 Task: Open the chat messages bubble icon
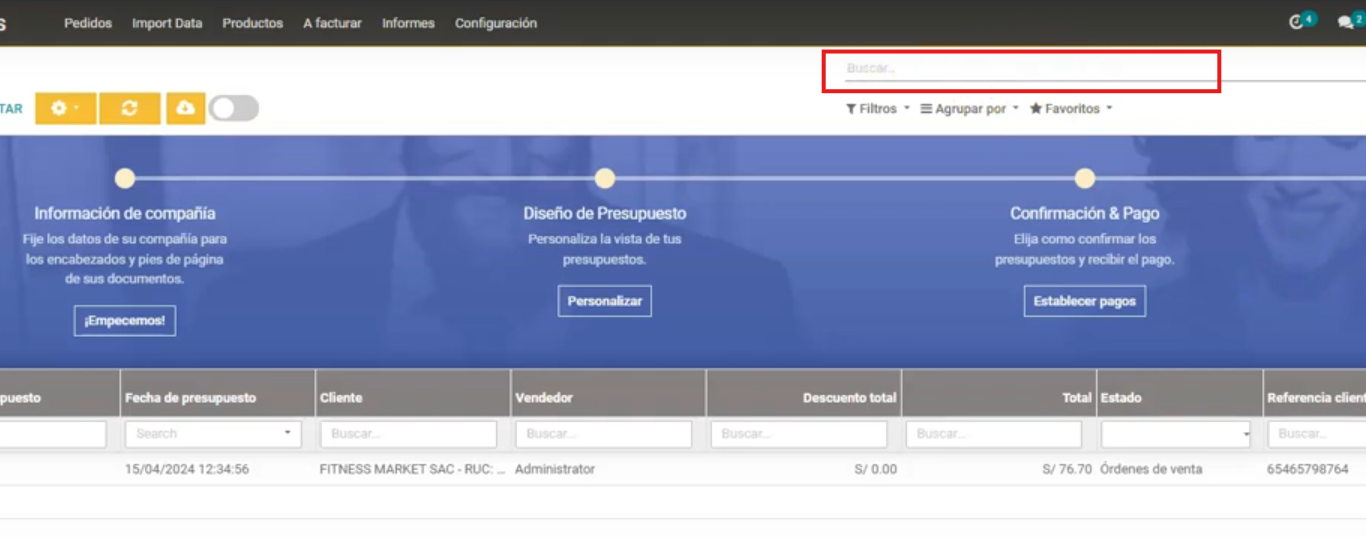(1345, 22)
